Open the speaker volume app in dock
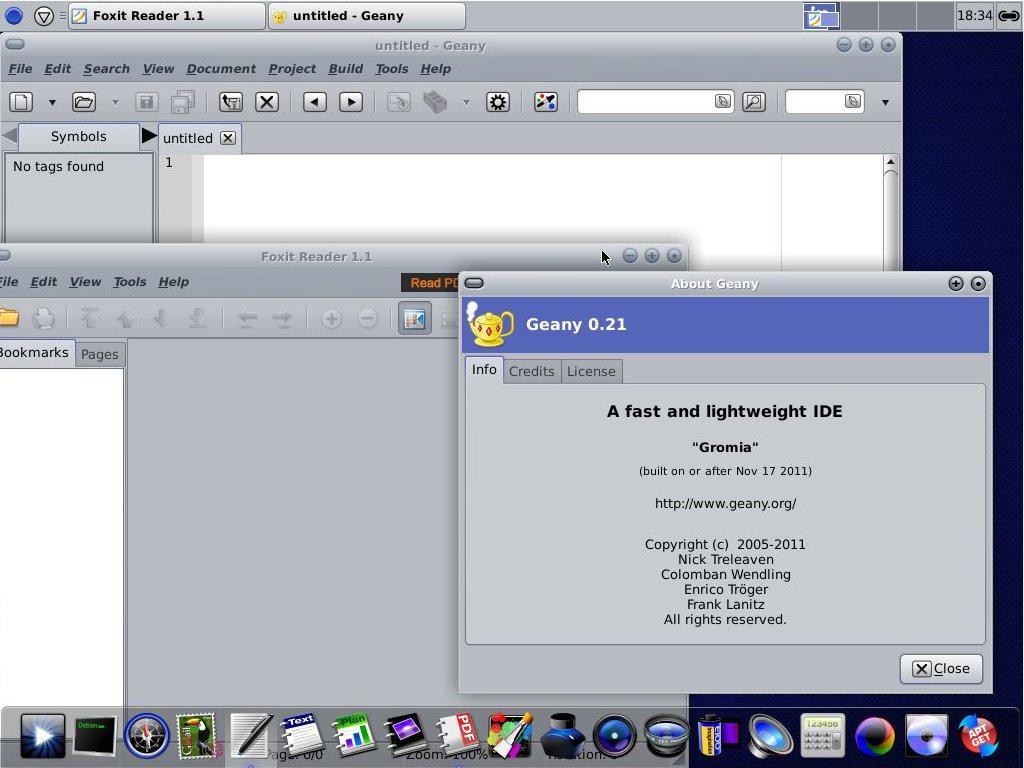 (770, 735)
